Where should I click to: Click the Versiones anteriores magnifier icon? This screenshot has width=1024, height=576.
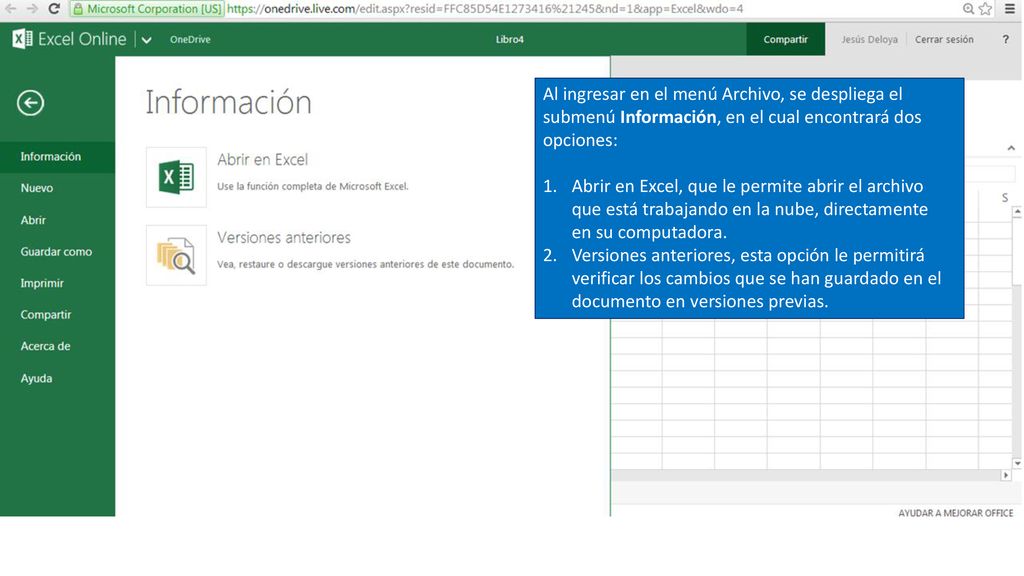(176, 255)
